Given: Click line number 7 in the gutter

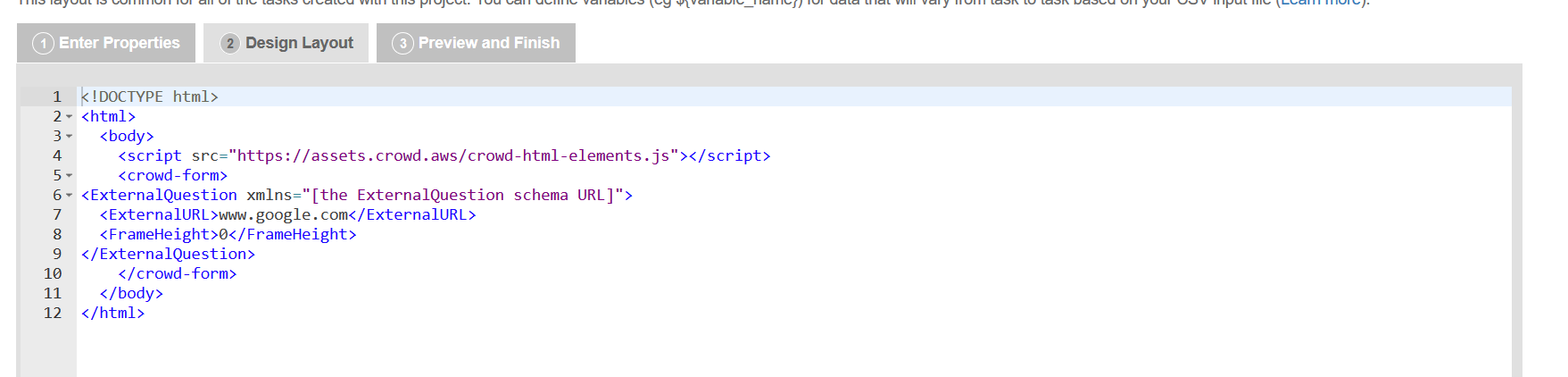Looking at the screenshot, I should pyautogui.click(x=57, y=214).
